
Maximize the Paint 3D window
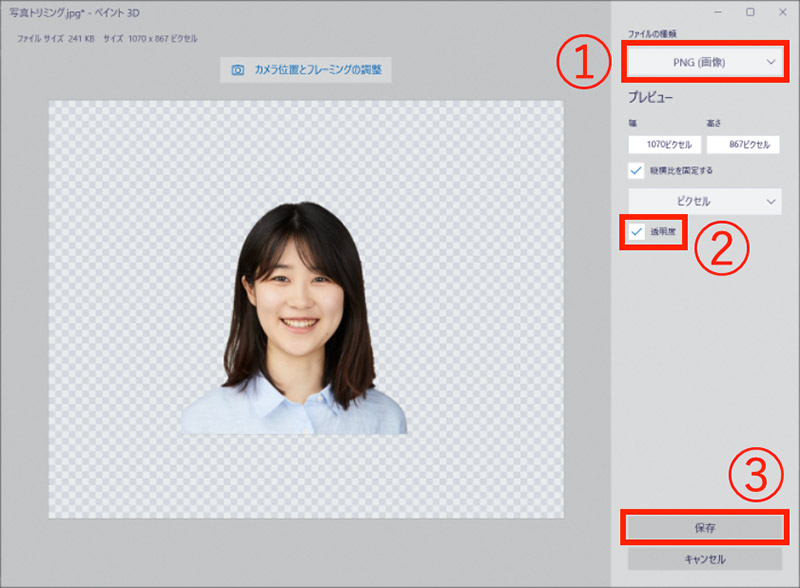click(750, 12)
